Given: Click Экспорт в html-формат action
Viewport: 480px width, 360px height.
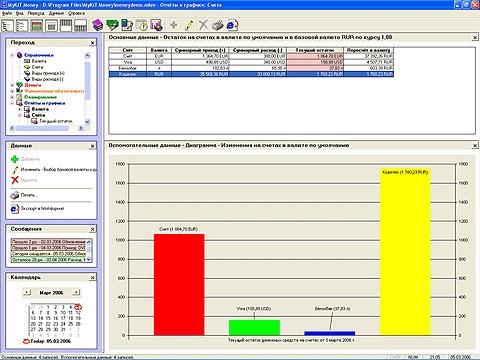Looking at the screenshot, I should point(37,209).
